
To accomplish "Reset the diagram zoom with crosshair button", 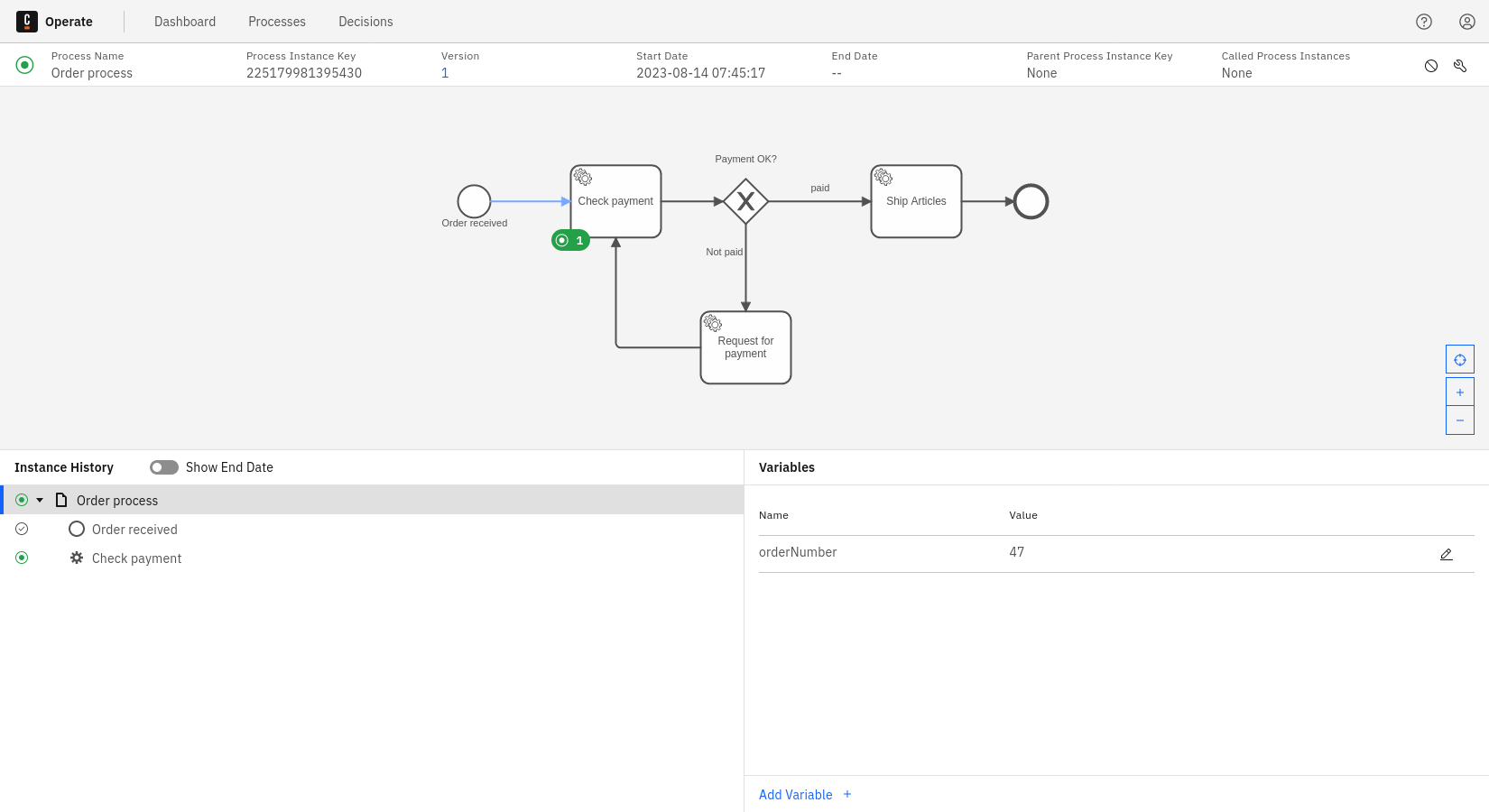I will [1459, 358].
